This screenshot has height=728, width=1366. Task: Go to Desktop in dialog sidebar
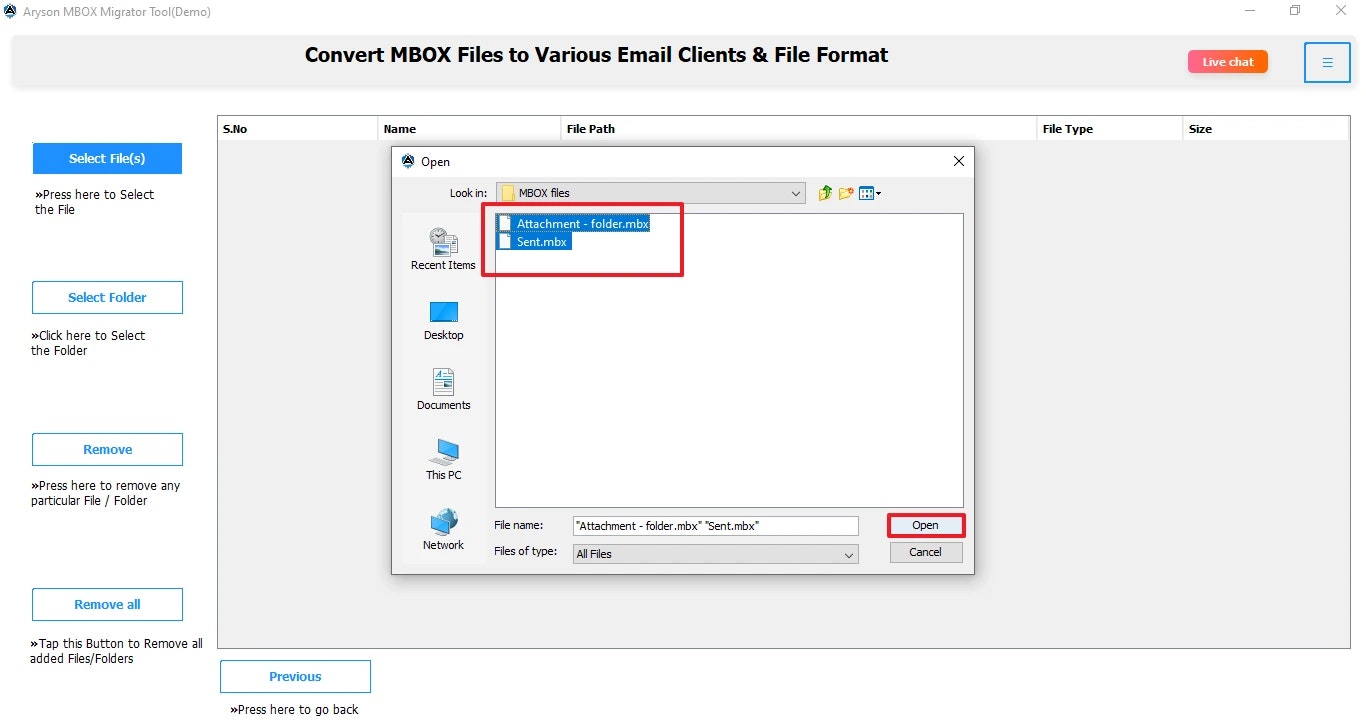[443, 320]
